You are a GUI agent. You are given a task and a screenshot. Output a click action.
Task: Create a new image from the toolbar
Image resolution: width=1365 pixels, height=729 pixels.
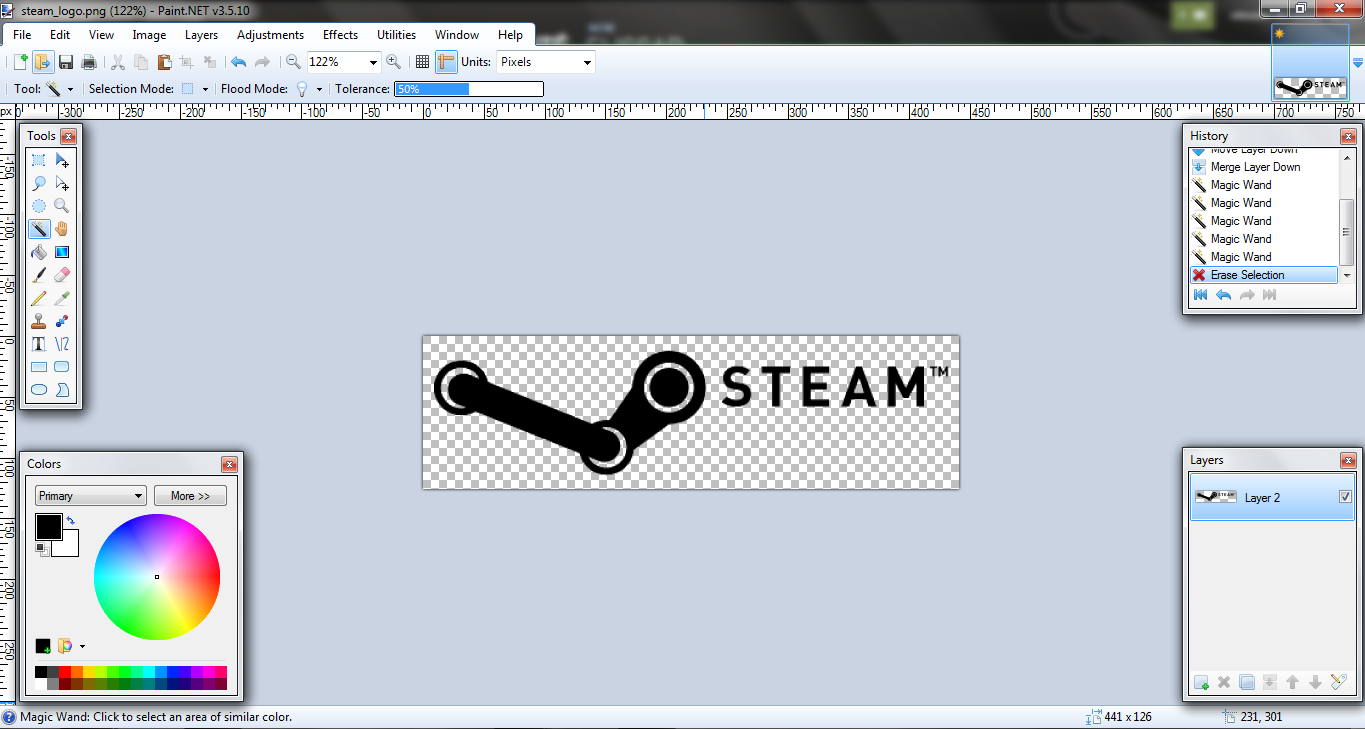pyautogui.click(x=21, y=62)
